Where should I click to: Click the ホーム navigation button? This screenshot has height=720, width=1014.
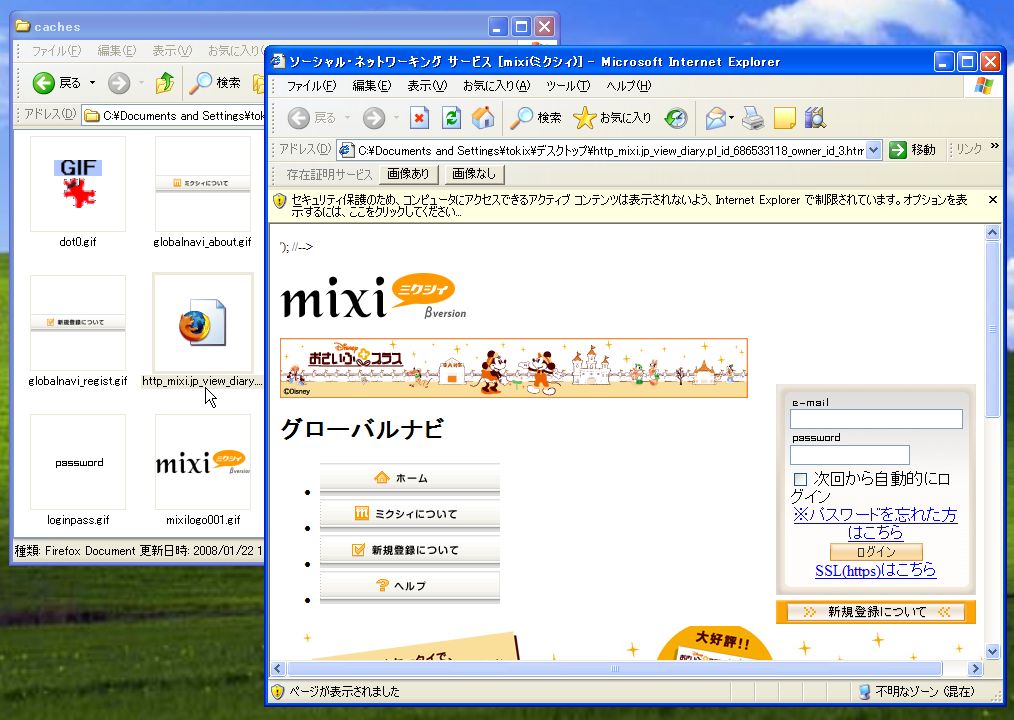click(x=409, y=479)
